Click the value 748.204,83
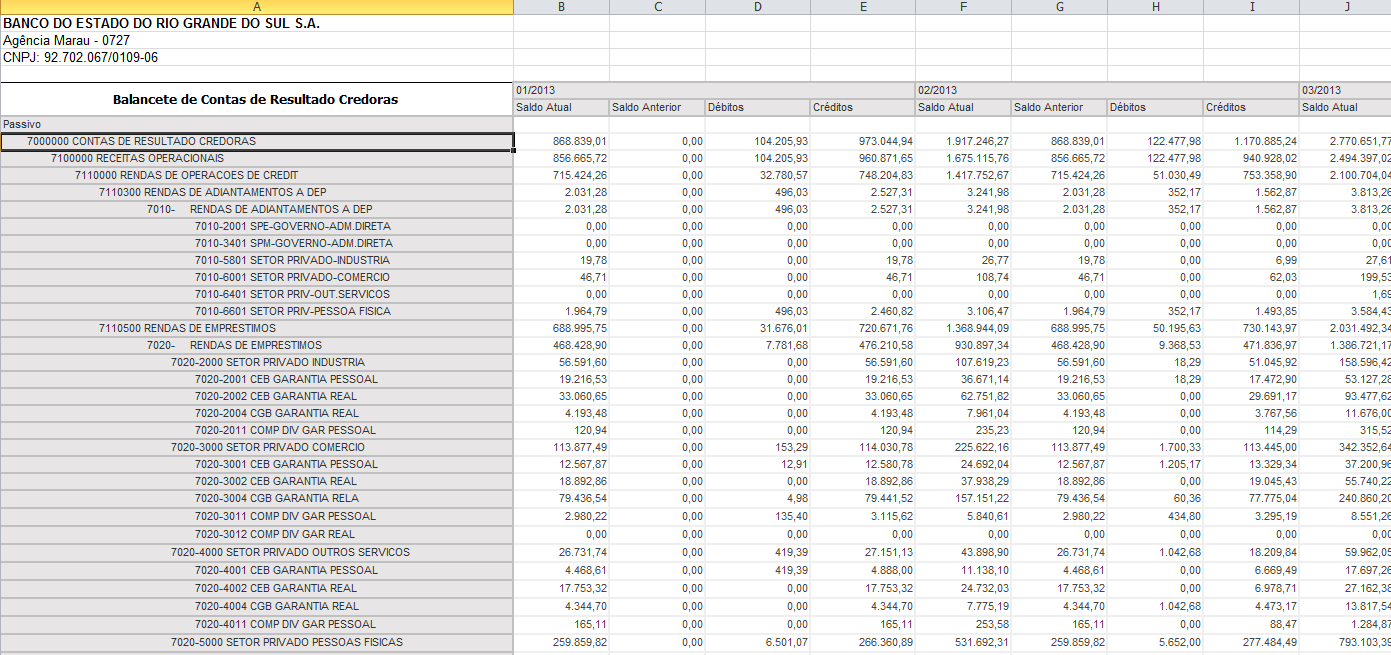1391x655 pixels. click(x=884, y=175)
